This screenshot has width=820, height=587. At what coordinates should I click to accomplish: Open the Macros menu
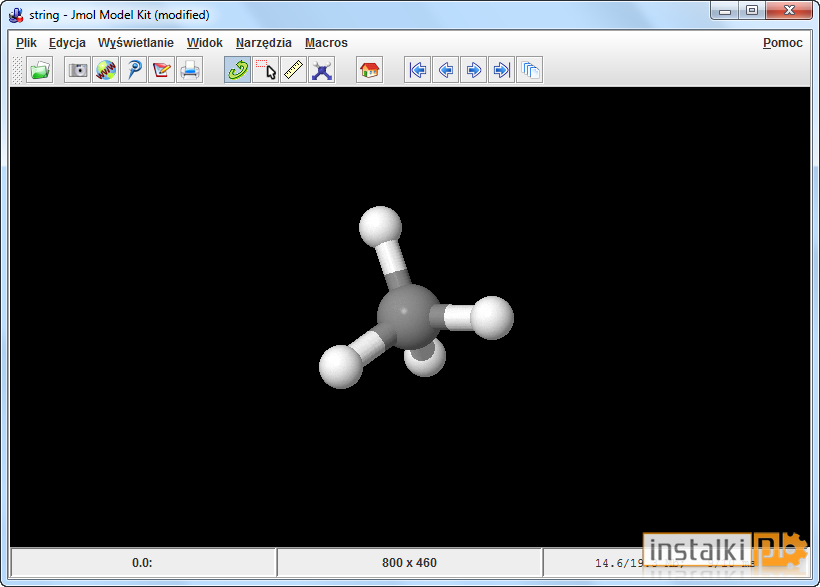[326, 43]
